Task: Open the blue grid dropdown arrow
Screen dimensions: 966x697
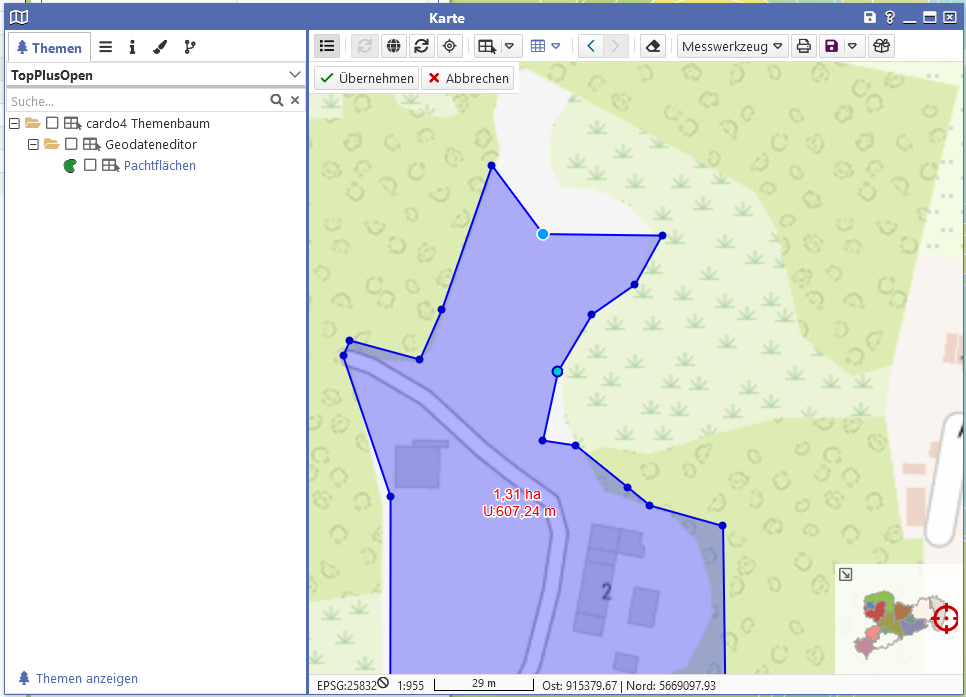Action: [556, 46]
